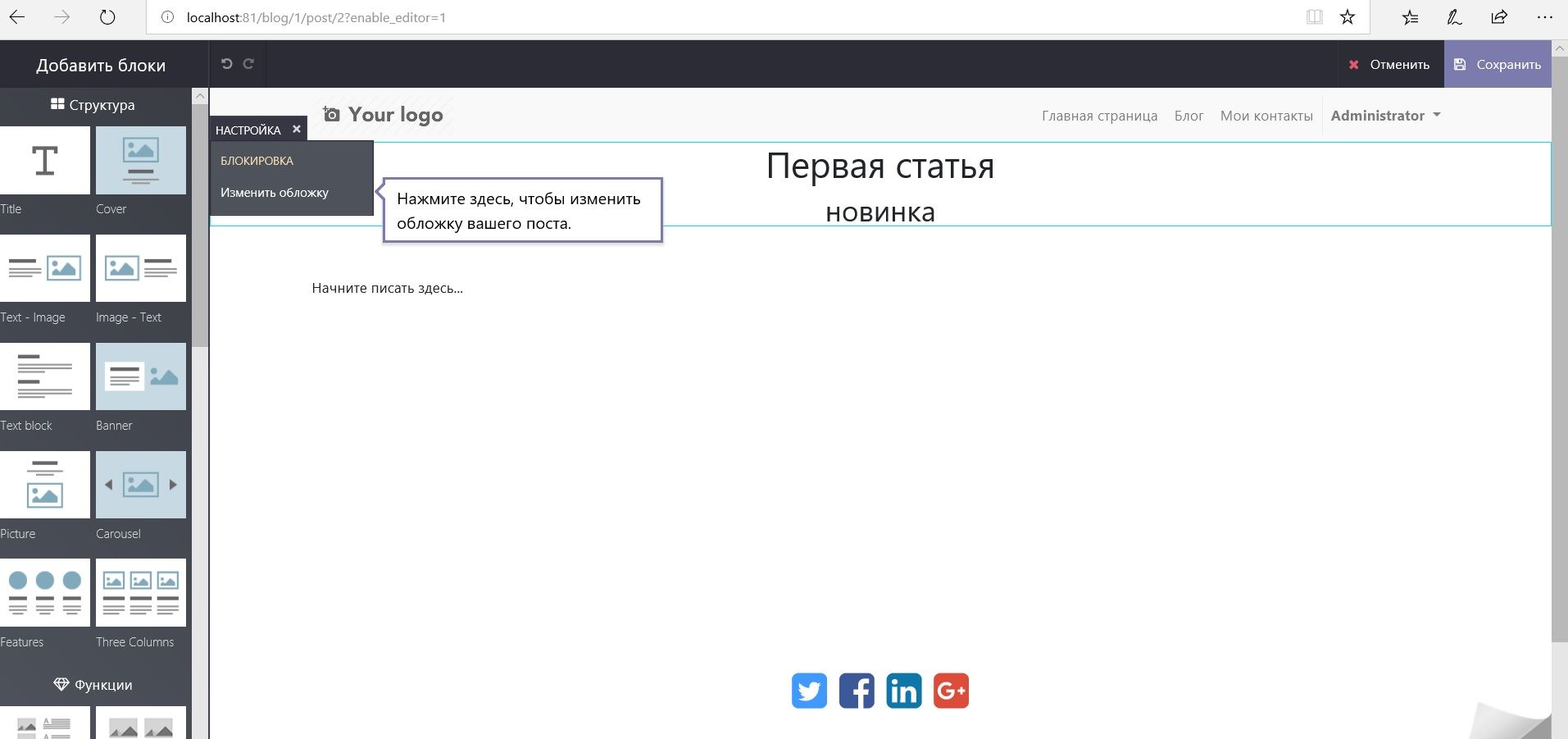Viewport: 1568px width, 739px height.
Task: Click the redo arrow
Action: (x=248, y=63)
